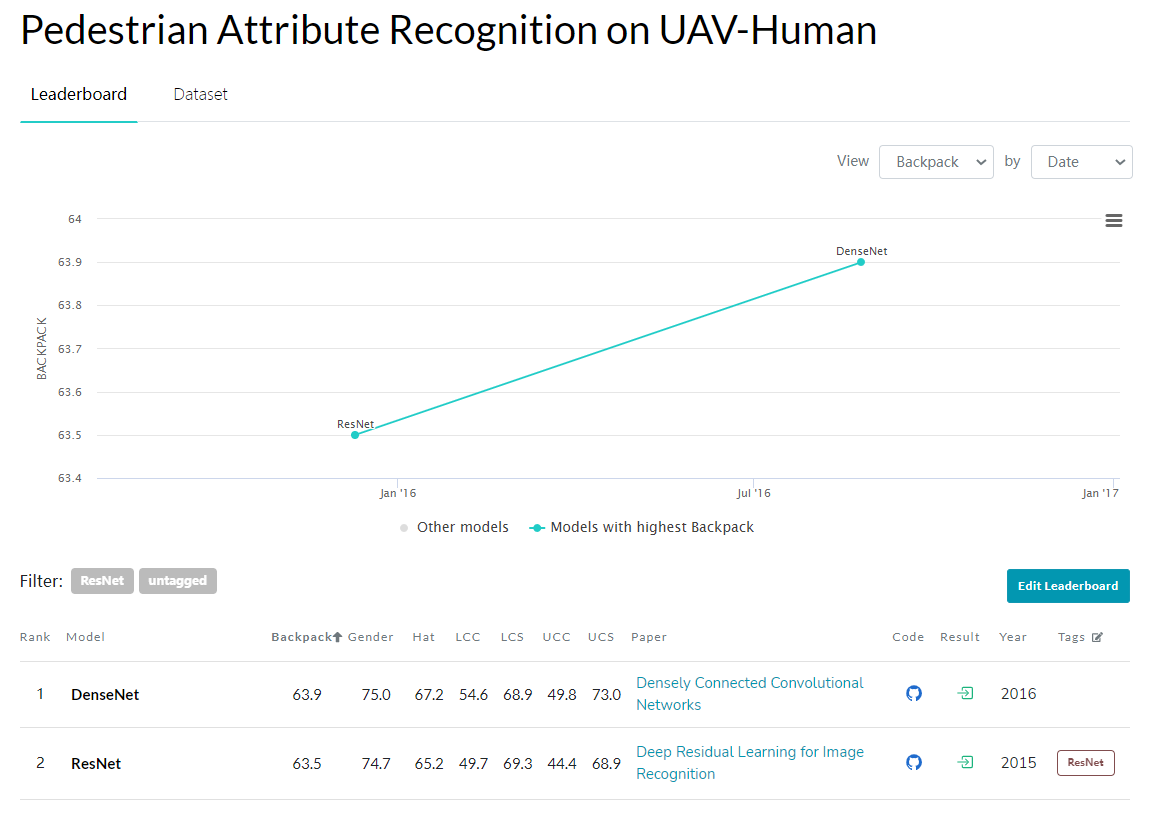View ResNet's result details icon
The height and width of the screenshot is (816, 1149).
[963, 762]
